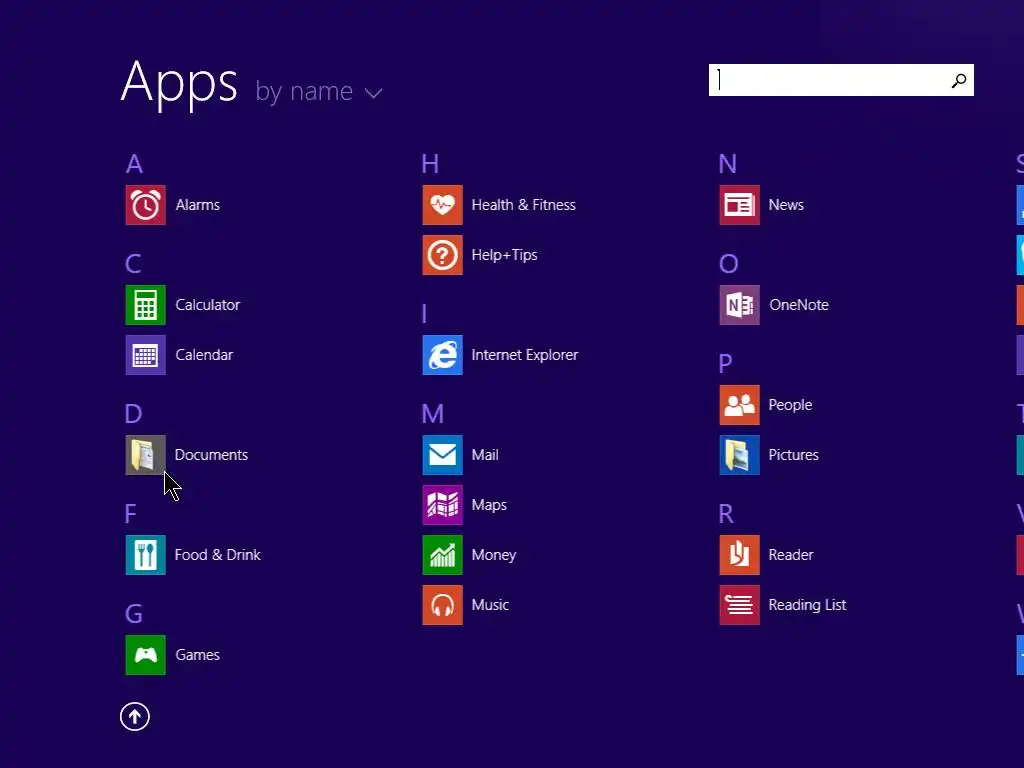Click the 'OneNote' label
Viewport: 1024px width, 768px height.
coord(799,305)
